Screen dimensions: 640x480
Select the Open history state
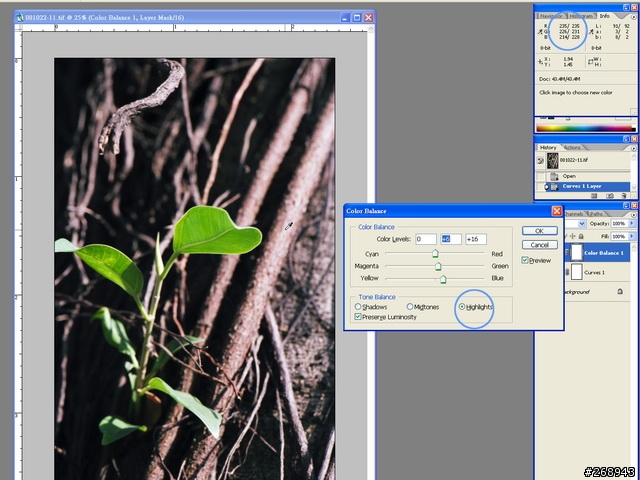(589, 176)
